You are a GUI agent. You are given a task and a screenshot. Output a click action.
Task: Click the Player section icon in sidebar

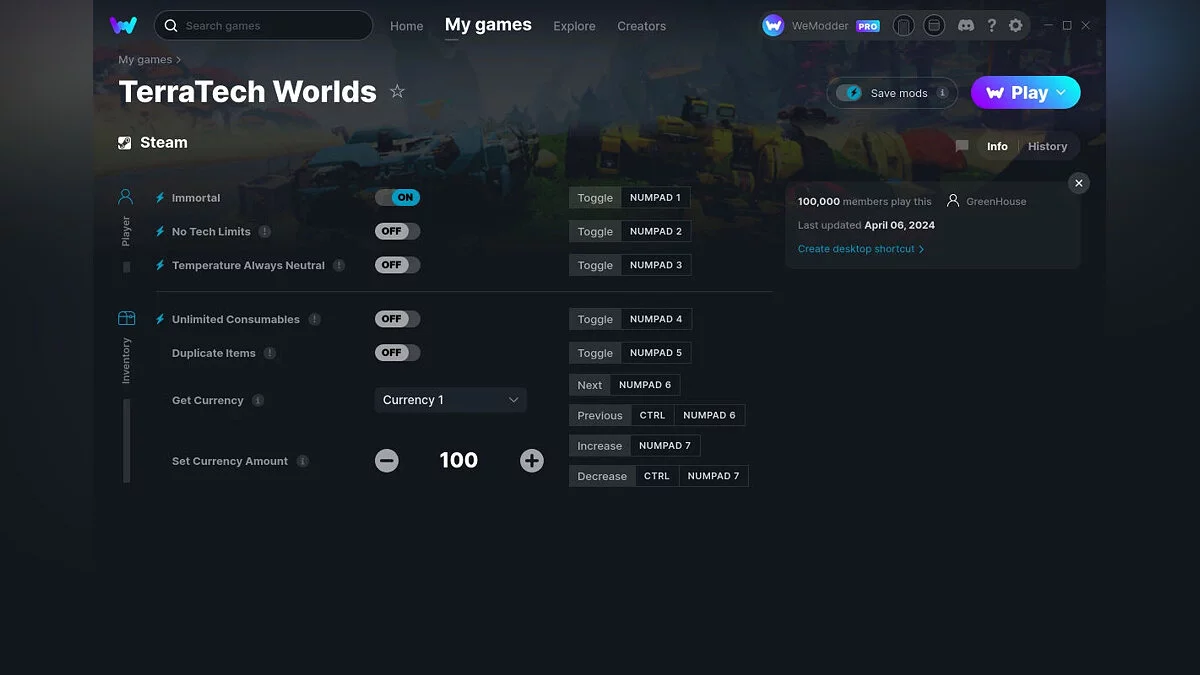(x=125, y=196)
